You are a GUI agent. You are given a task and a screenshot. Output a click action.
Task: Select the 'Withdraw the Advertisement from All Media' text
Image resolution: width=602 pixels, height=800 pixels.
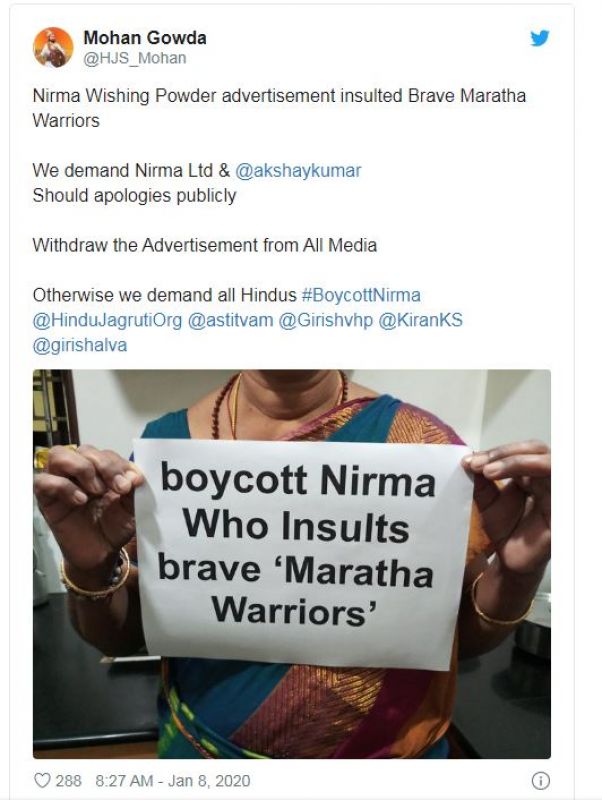tap(205, 245)
